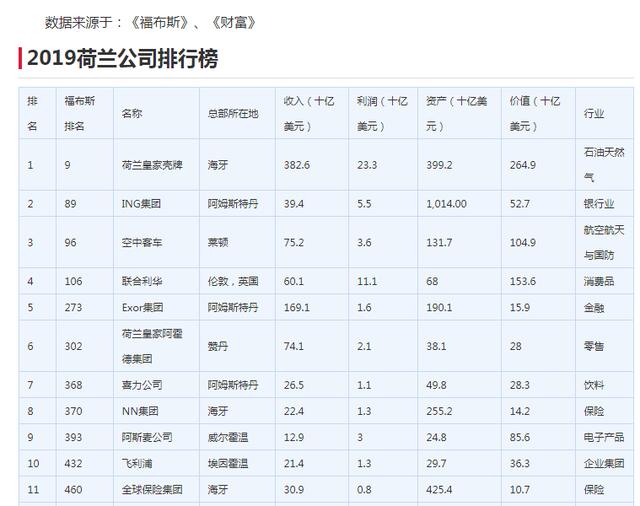This screenshot has width=640, height=506.
Task: Select the 福布斯排名 column header
Action: 80,113
